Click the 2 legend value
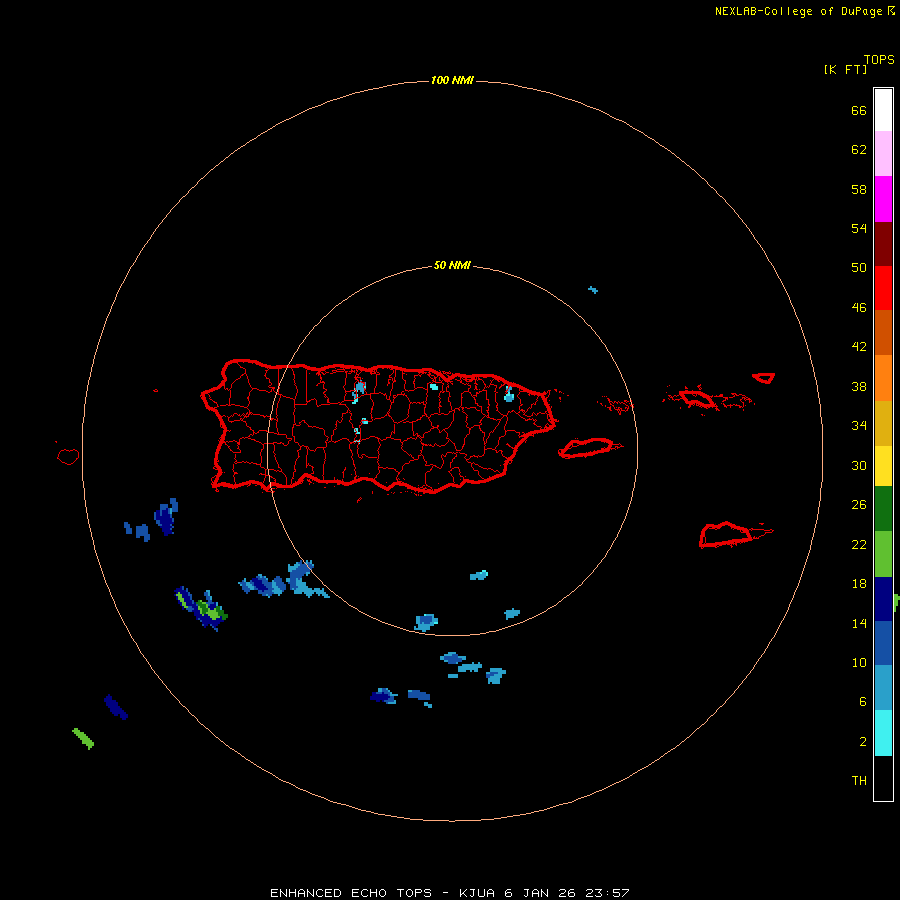 tap(863, 742)
